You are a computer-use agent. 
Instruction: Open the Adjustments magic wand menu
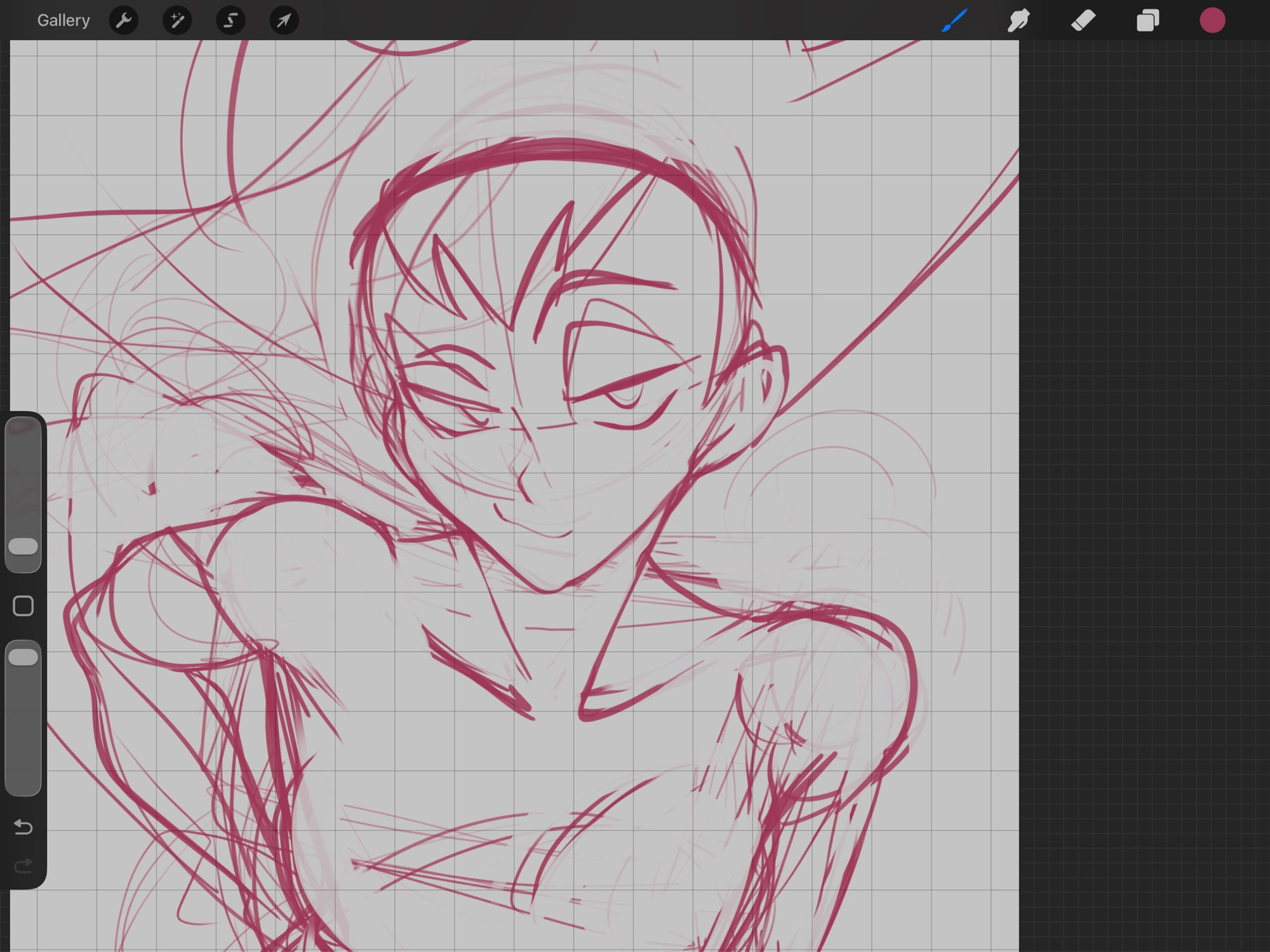tap(177, 20)
